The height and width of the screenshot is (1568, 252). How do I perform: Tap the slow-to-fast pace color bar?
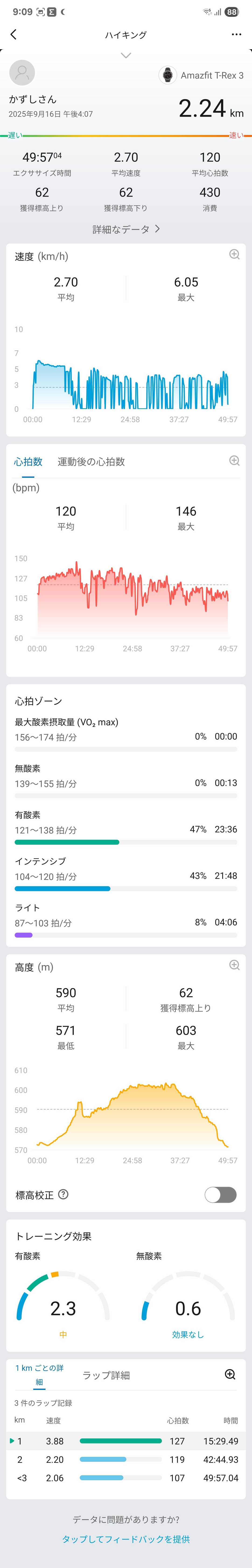tap(126, 136)
